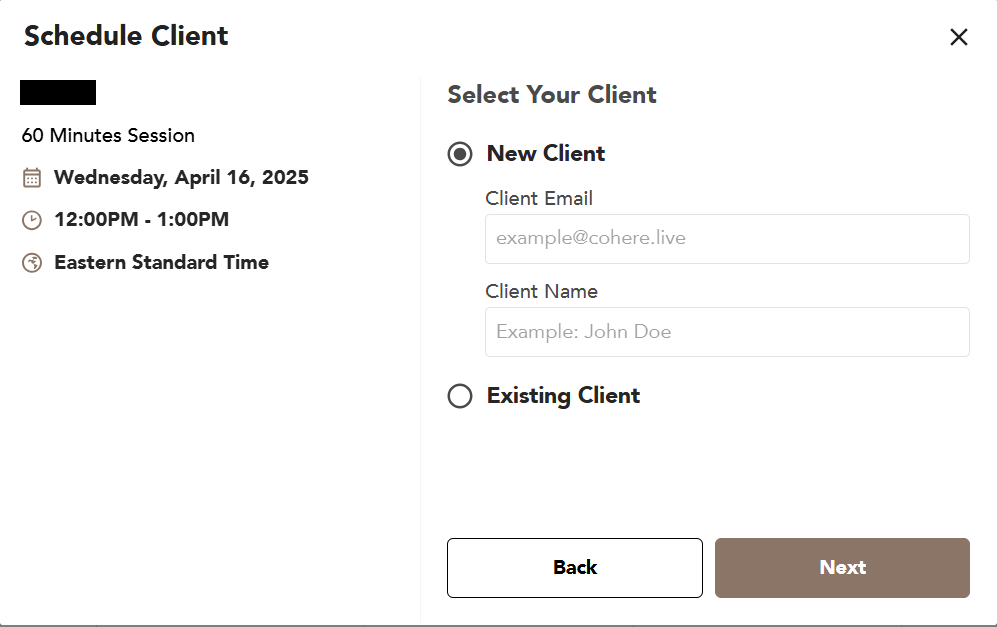The width and height of the screenshot is (997, 627).
Task: Focus the Client Email input field
Action: 727,239
